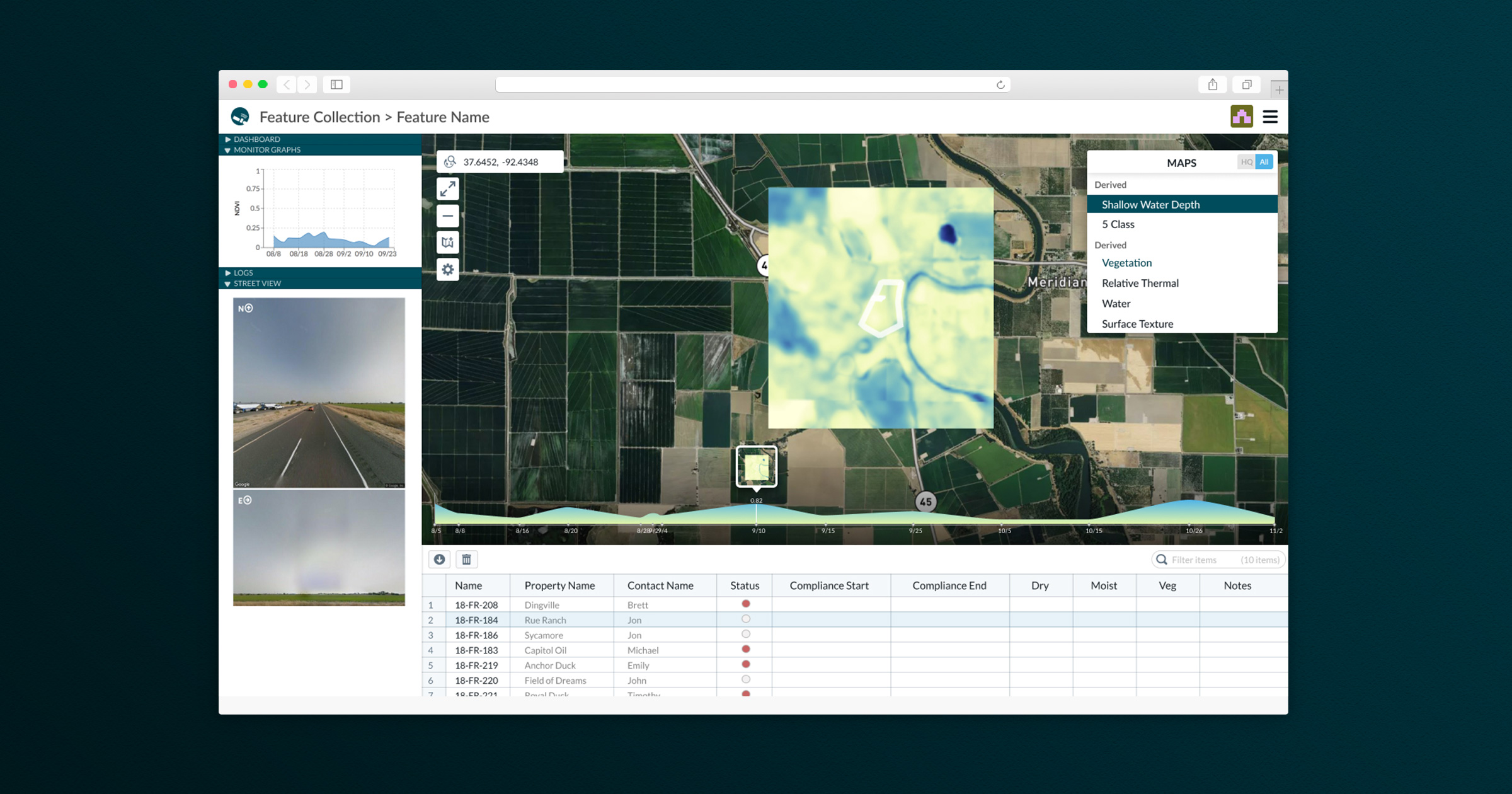Image resolution: width=1512 pixels, height=794 pixels.
Task: Click the trash delete icon above table
Action: coord(466,559)
